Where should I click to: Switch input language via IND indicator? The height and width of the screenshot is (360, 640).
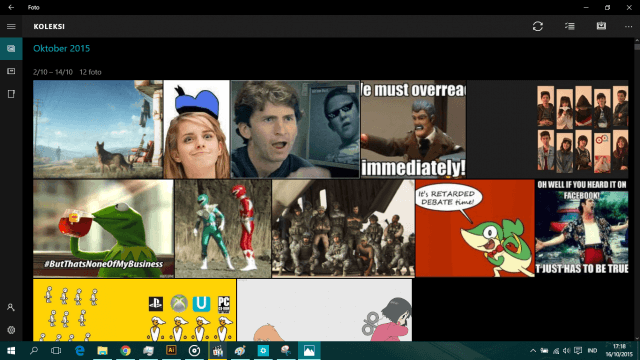coord(592,351)
